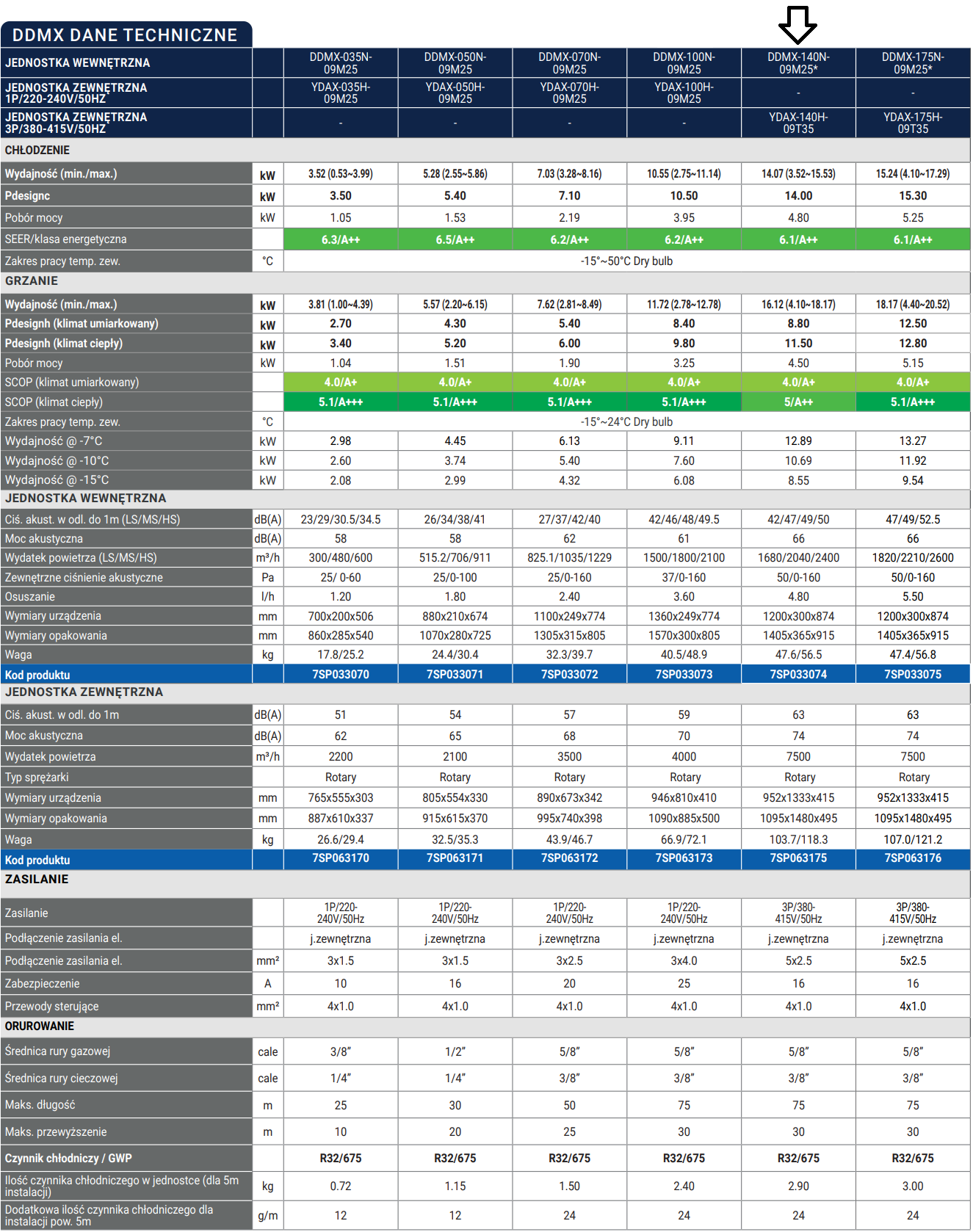Click outdoor unit YDAX-035H-09M25

coord(341,93)
